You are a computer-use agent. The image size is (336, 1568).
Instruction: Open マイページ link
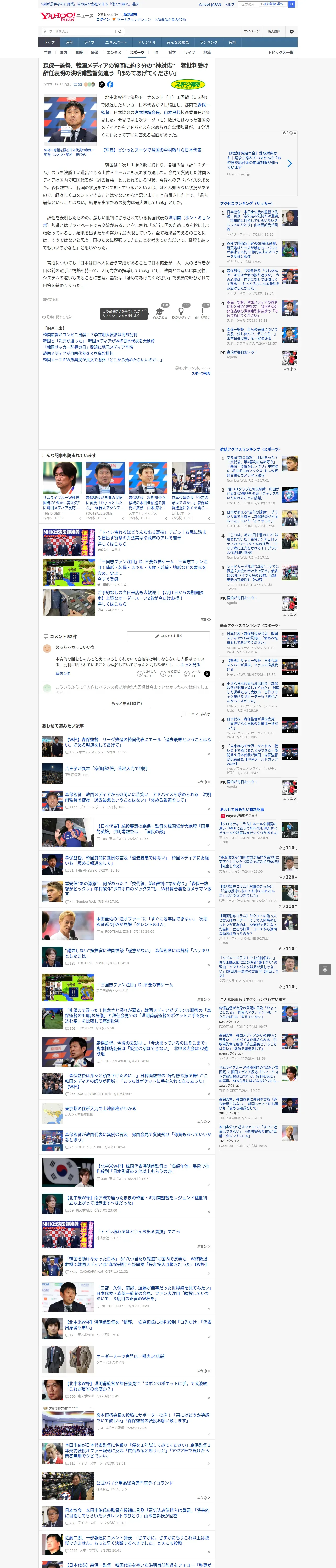252,32
